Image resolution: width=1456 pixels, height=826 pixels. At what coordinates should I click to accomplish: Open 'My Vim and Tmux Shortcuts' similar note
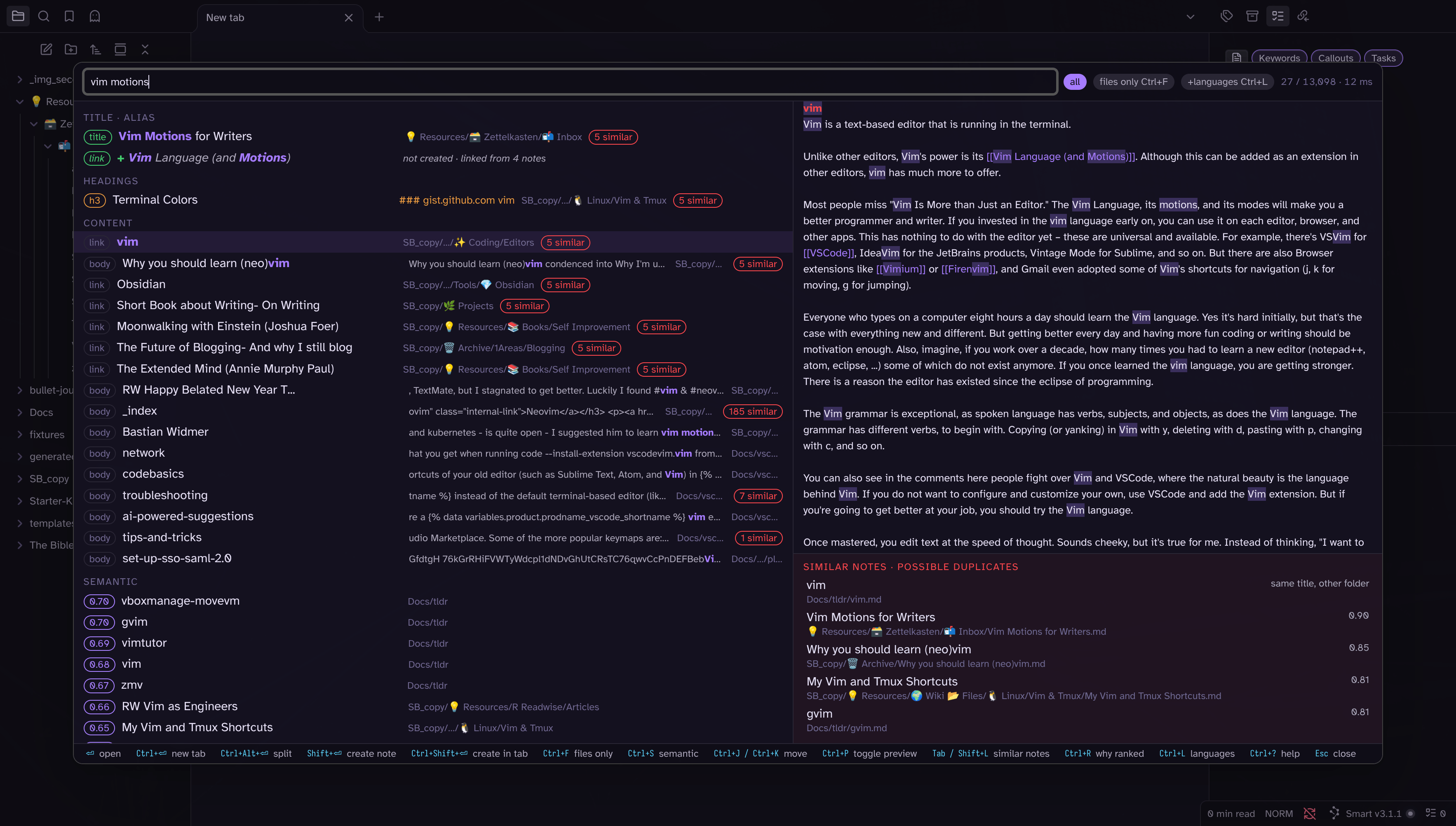(1087, 688)
